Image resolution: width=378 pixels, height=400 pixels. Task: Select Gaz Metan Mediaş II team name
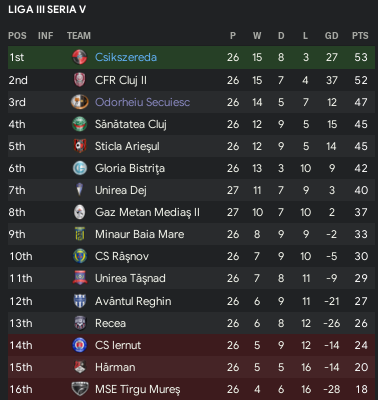click(147, 212)
